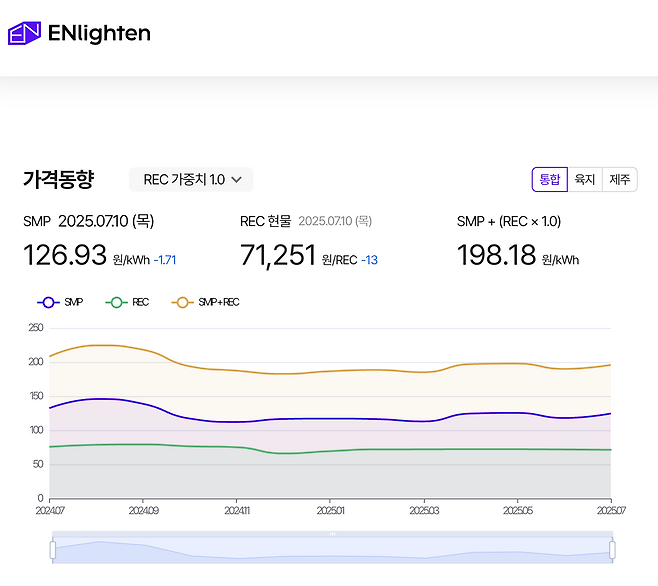
Task: Click the SMP change value -1.71
Action: (165, 260)
